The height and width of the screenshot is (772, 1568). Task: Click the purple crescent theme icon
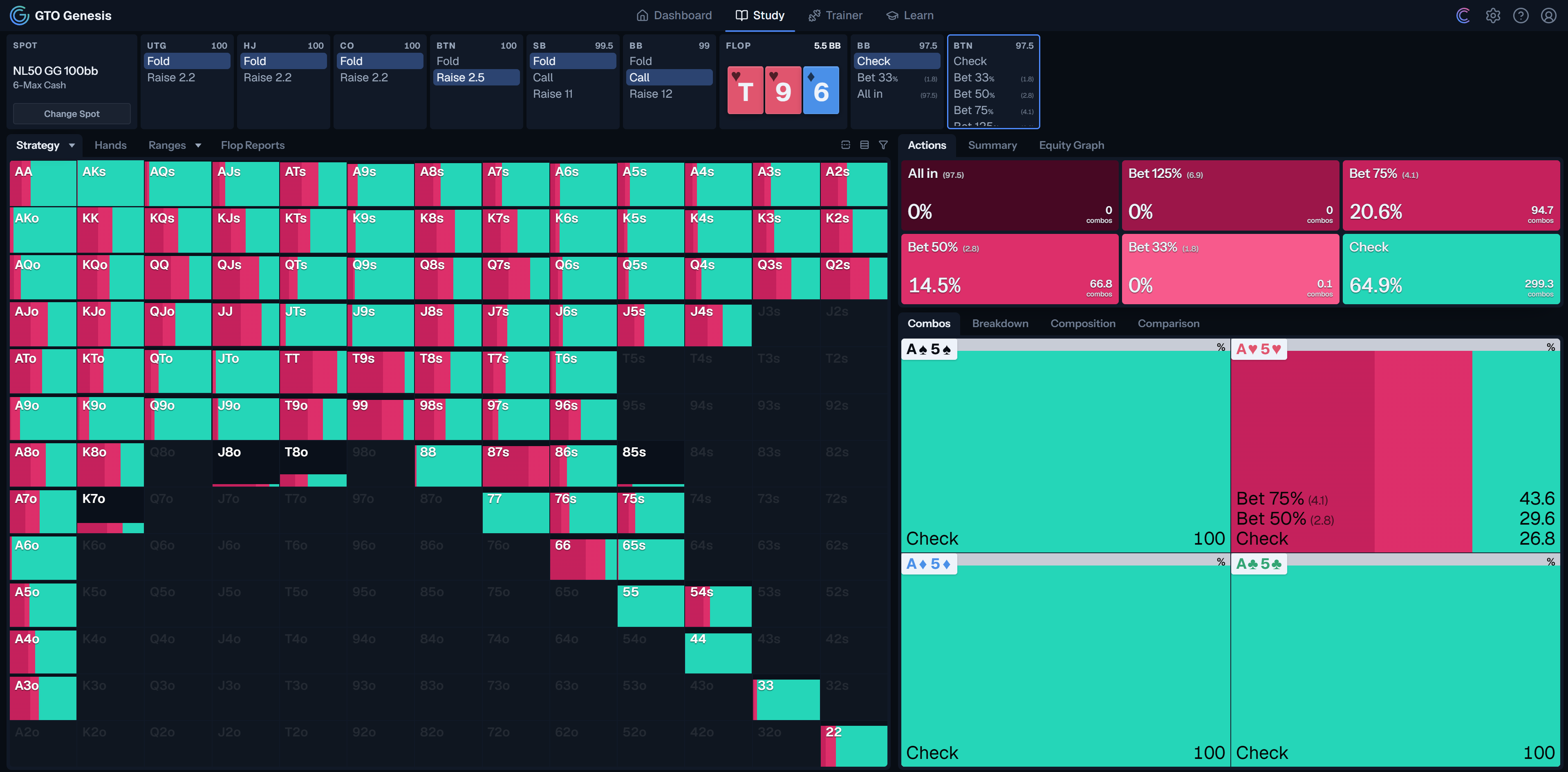coord(1463,15)
